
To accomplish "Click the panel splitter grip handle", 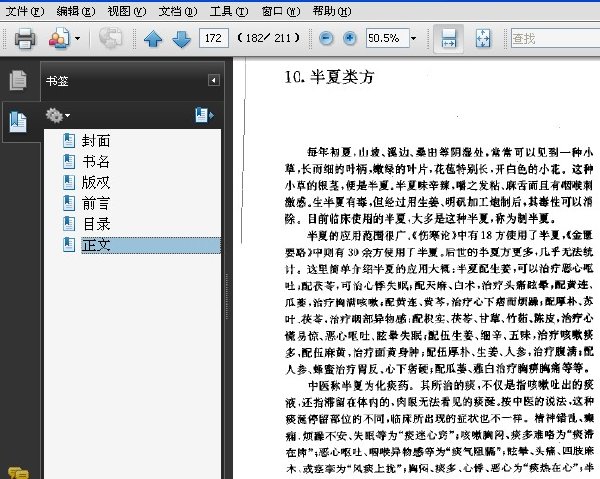I will 227,297.
